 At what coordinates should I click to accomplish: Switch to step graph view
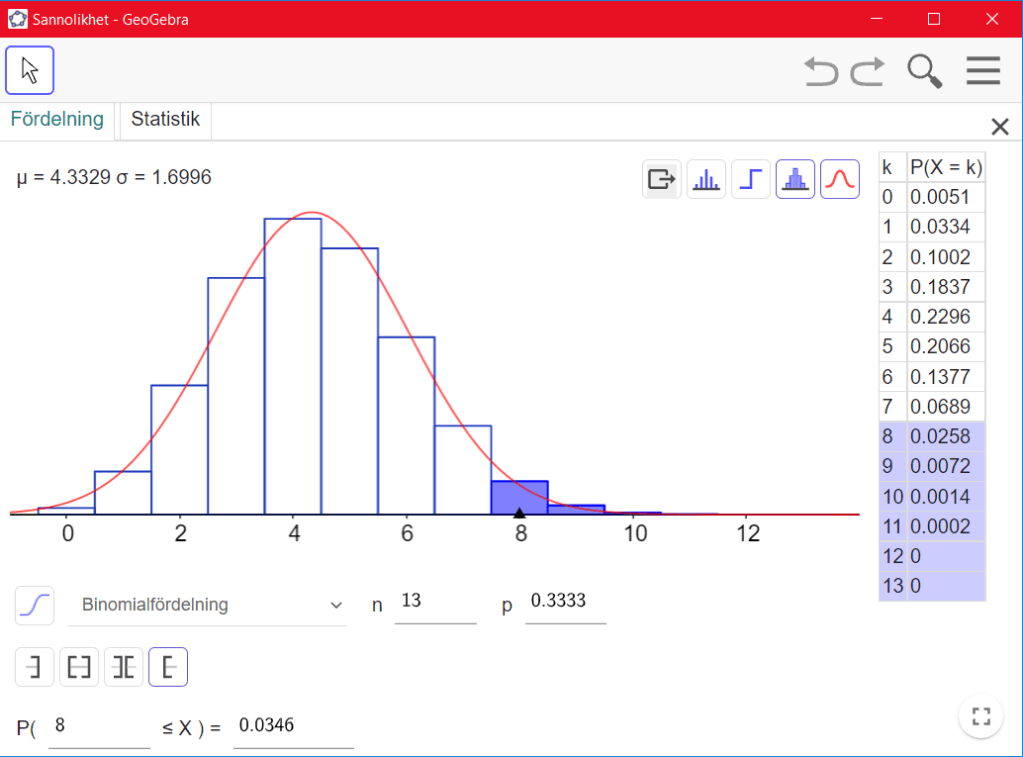pyautogui.click(x=750, y=180)
